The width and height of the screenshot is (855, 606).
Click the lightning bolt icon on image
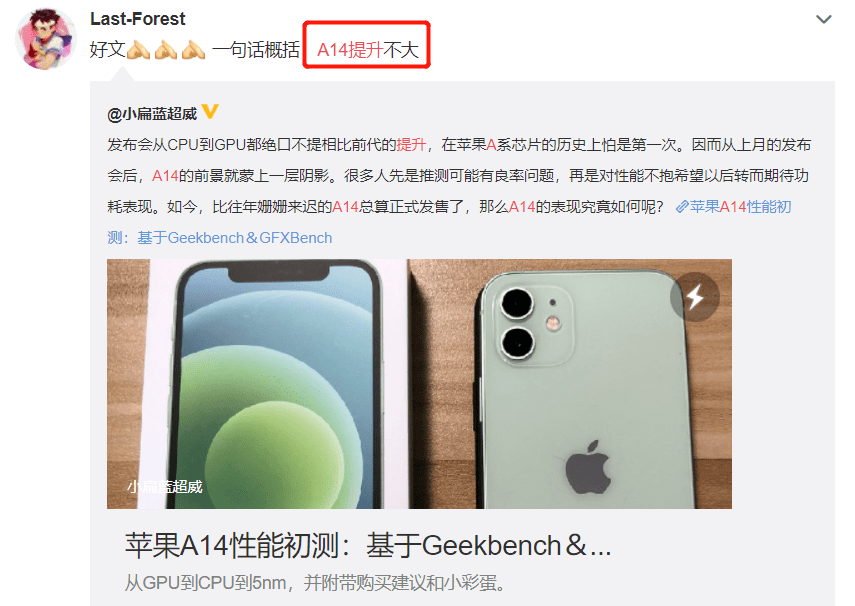pyautogui.click(x=695, y=297)
